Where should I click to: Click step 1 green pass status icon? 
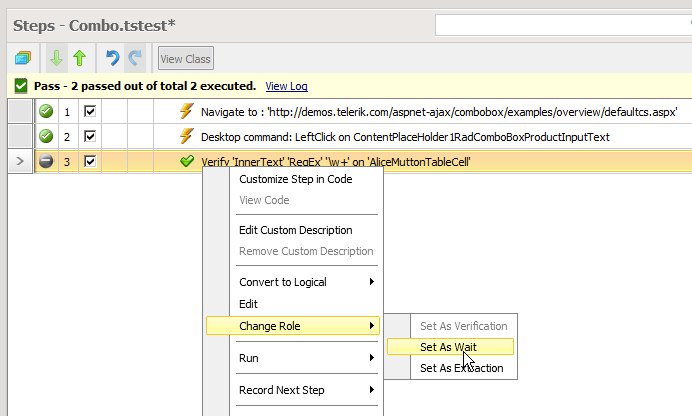click(x=46, y=112)
